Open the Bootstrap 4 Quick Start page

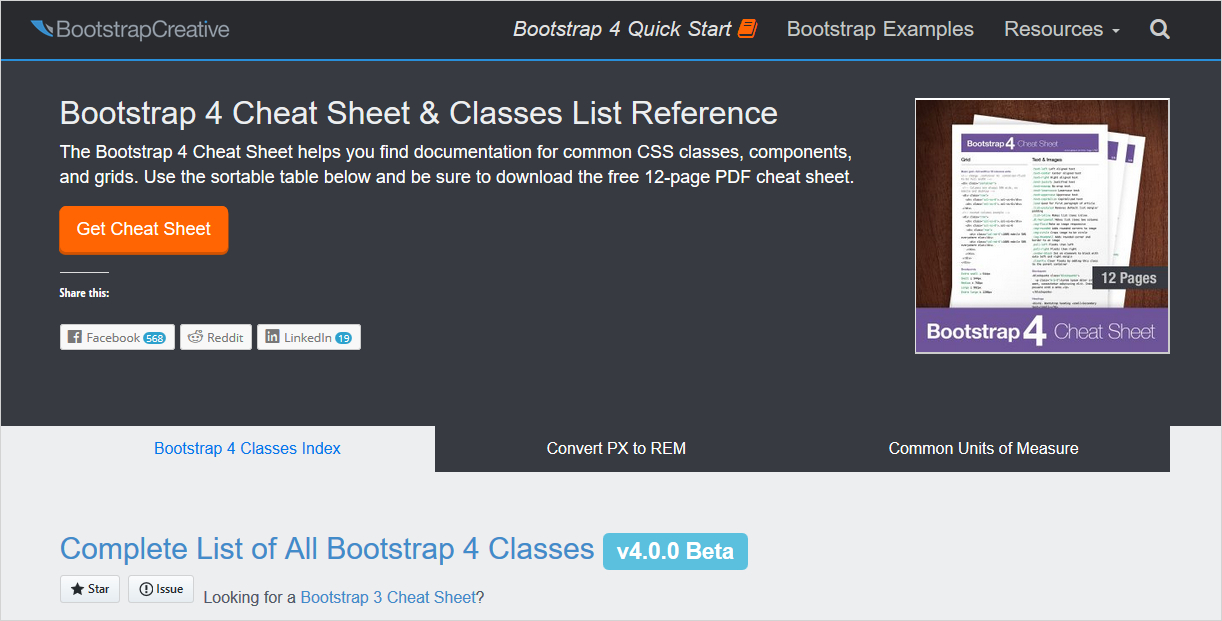pos(622,29)
